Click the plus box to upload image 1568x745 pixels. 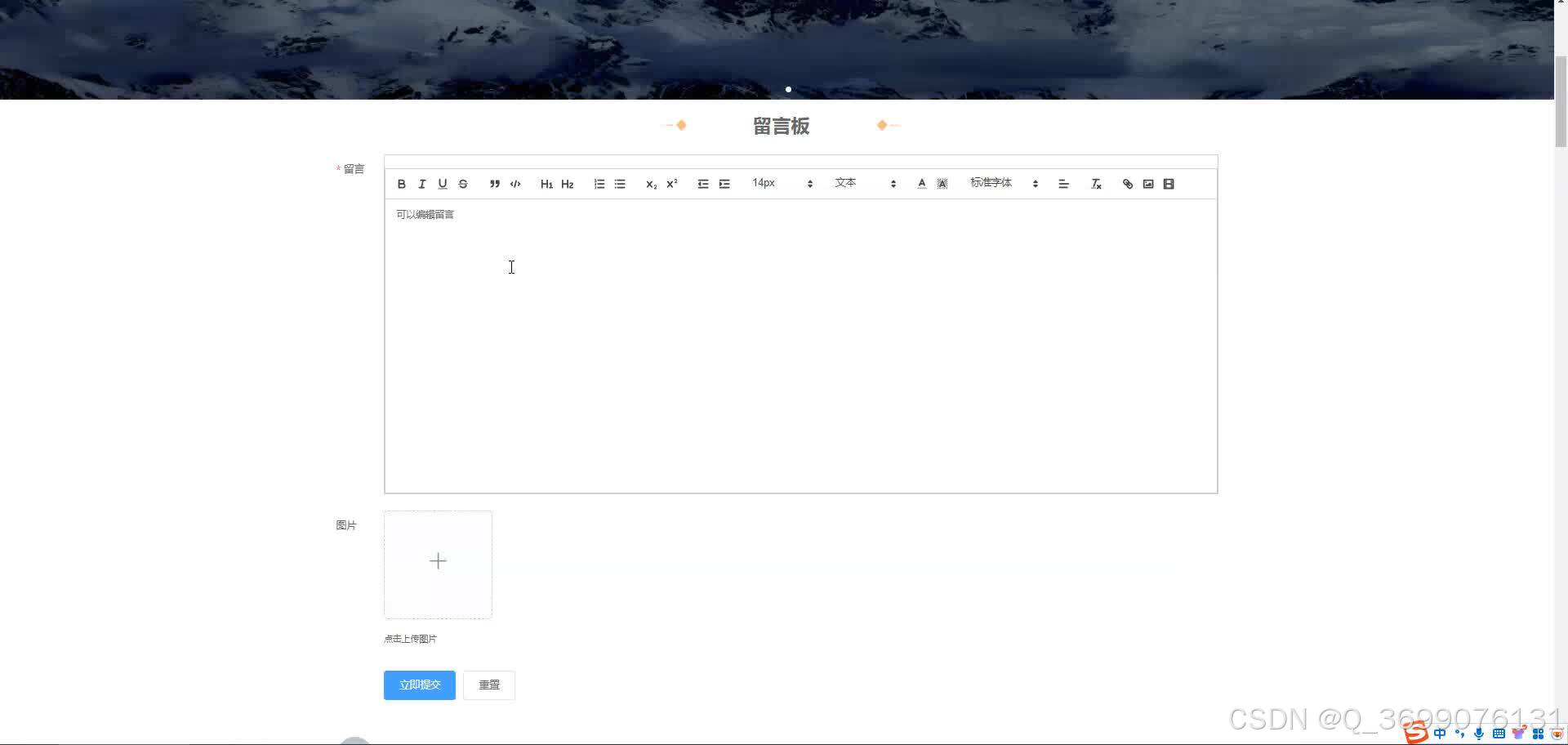pyautogui.click(x=438, y=564)
